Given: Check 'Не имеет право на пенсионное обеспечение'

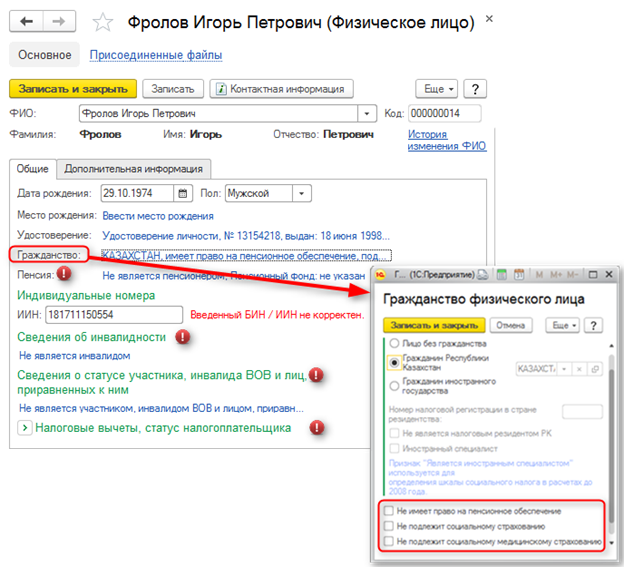Looking at the screenshot, I should click(x=388, y=511).
